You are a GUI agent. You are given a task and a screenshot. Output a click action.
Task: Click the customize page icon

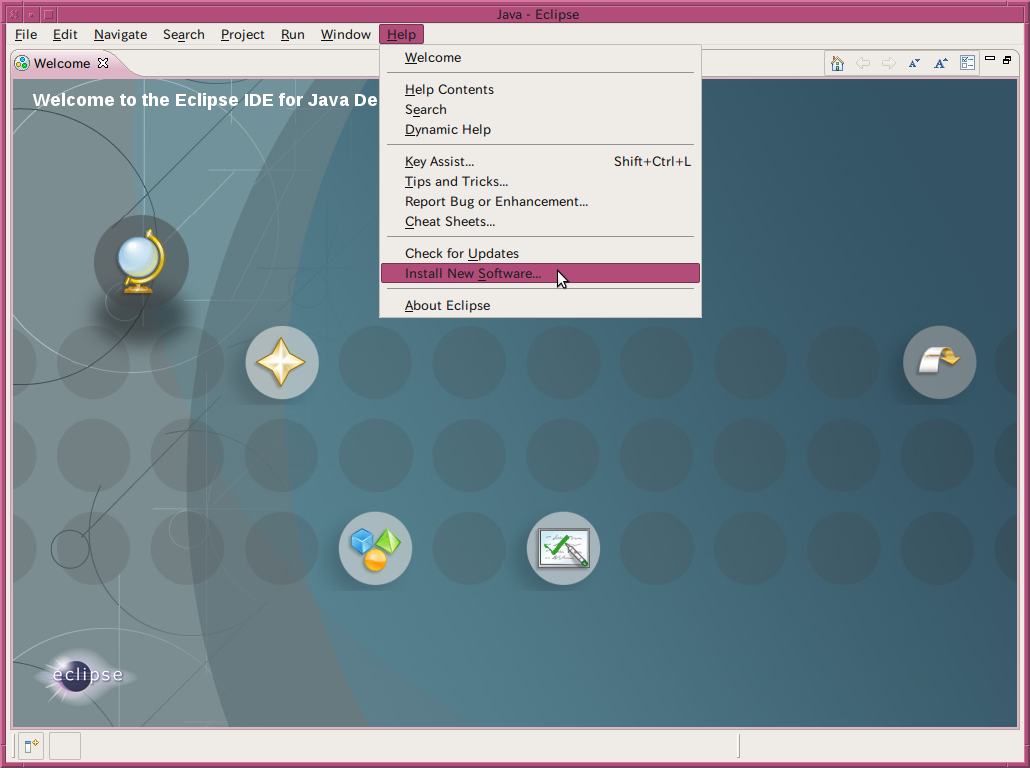click(x=967, y=63)
